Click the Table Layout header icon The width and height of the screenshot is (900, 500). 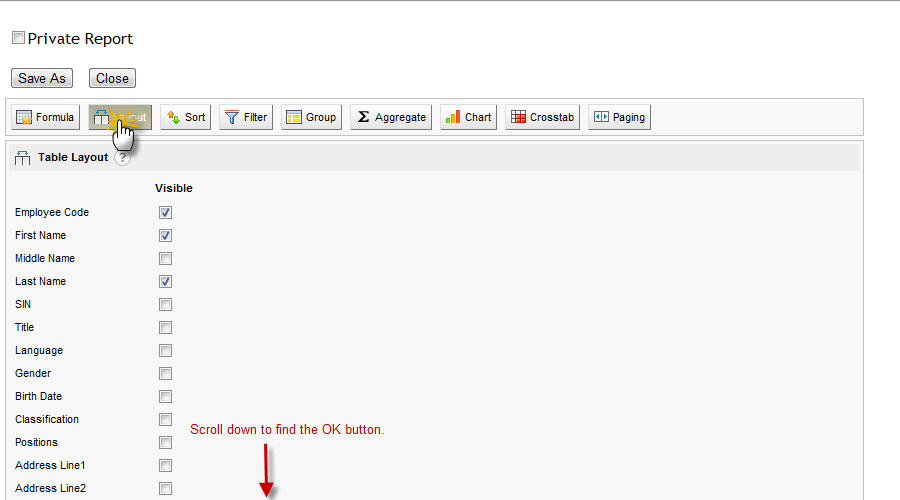click(22, 158)
